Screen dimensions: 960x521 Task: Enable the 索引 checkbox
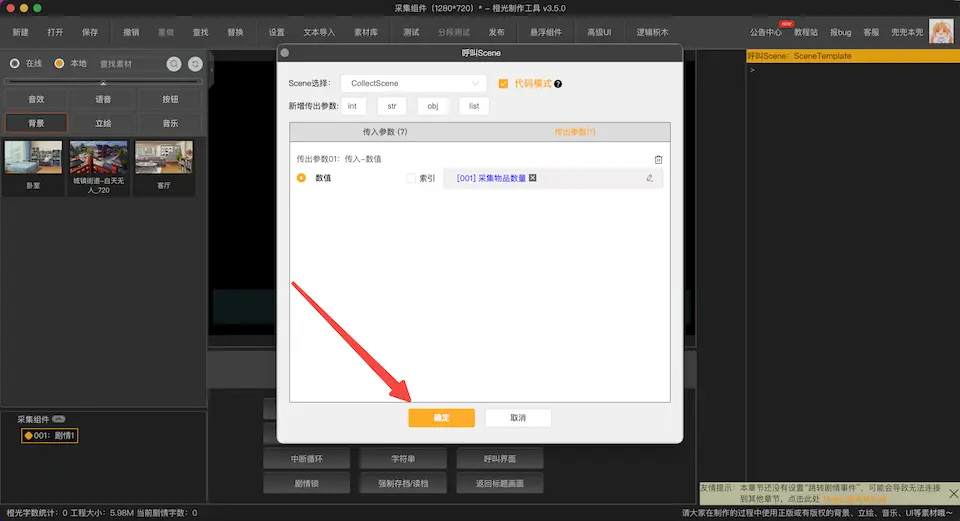tap(411, 178)
